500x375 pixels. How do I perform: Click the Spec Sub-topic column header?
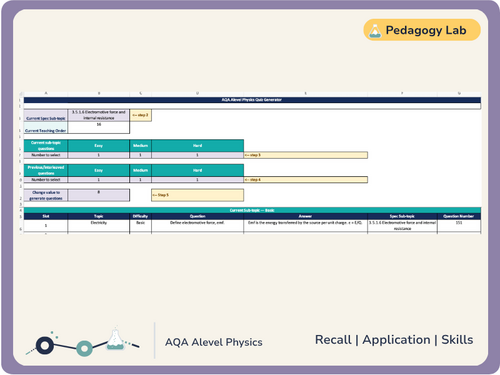pyautogui.click(x=402, y=216)
